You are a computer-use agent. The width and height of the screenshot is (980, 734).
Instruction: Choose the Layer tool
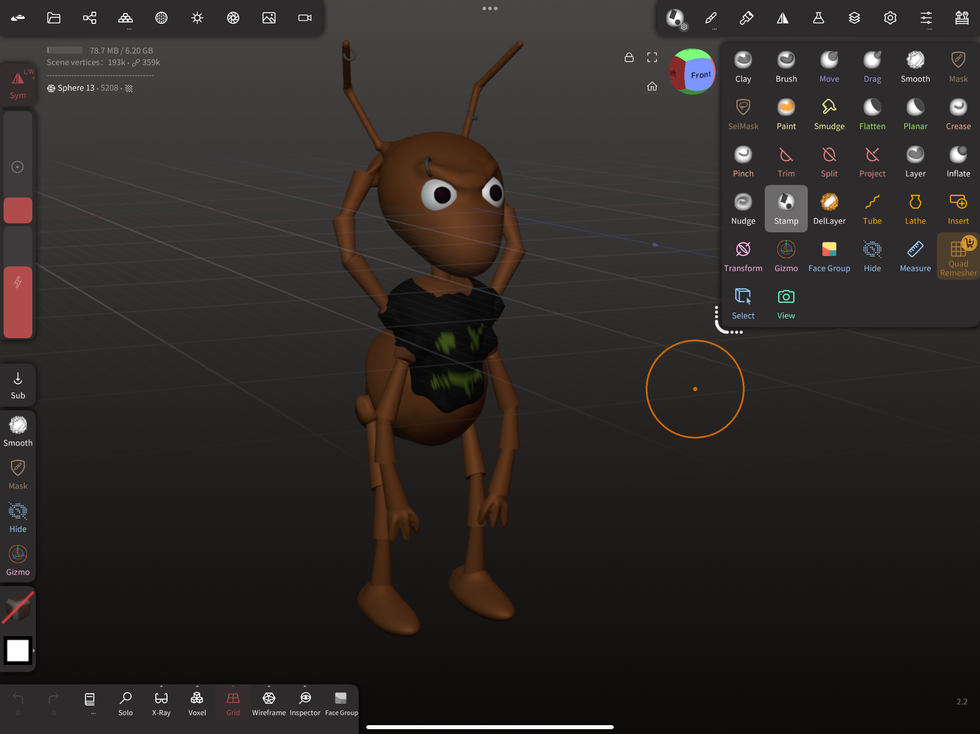pos(916,161)
